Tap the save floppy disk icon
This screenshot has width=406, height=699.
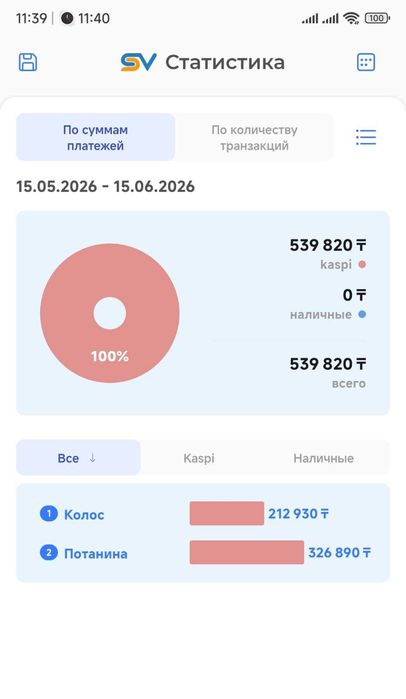tap(28, 62)
